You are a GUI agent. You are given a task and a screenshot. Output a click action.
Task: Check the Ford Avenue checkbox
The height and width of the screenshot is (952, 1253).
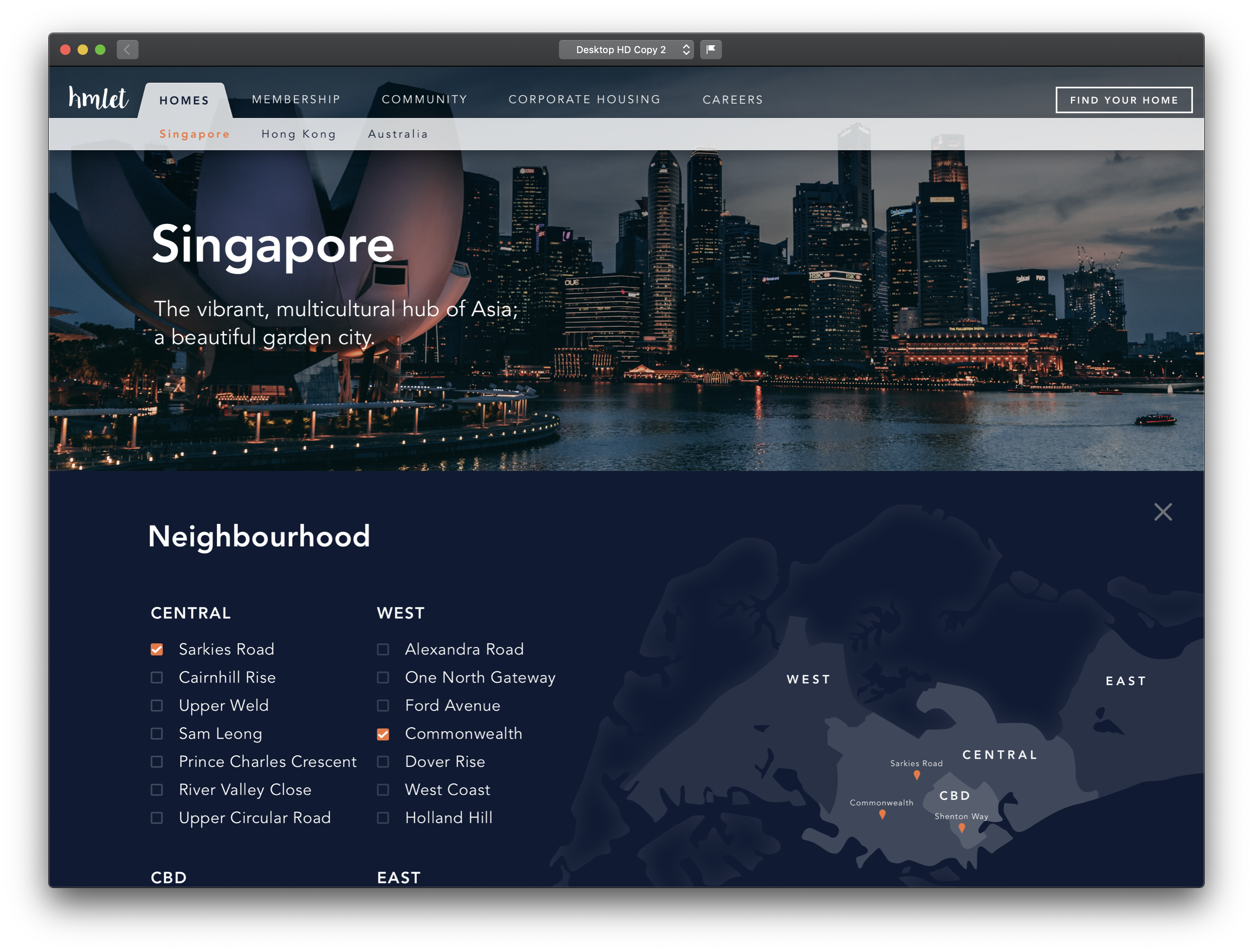[383, 705]
